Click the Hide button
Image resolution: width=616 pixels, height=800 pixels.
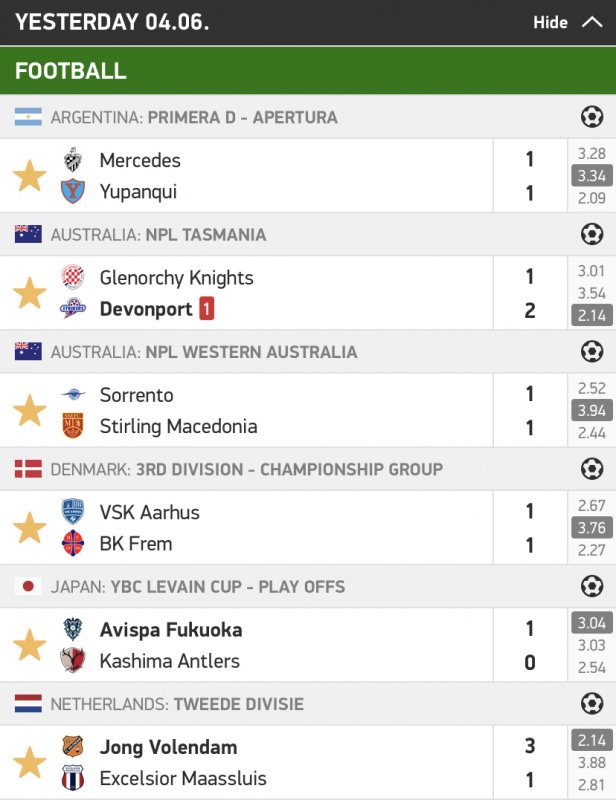pyautogui.click(x=550, y=22)
